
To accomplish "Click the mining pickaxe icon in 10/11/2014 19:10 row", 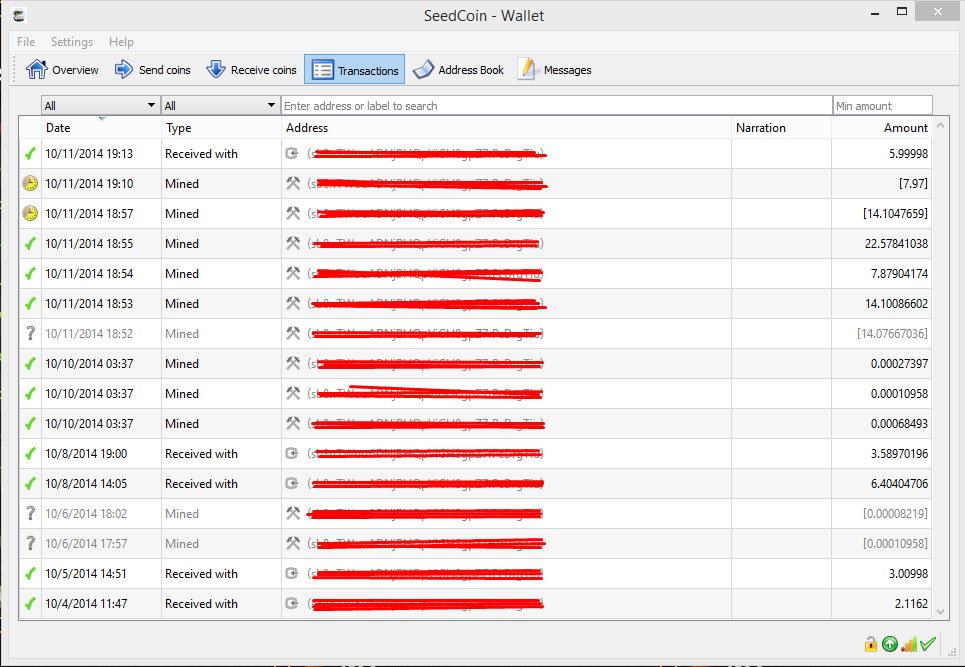I will pos(293,183).
